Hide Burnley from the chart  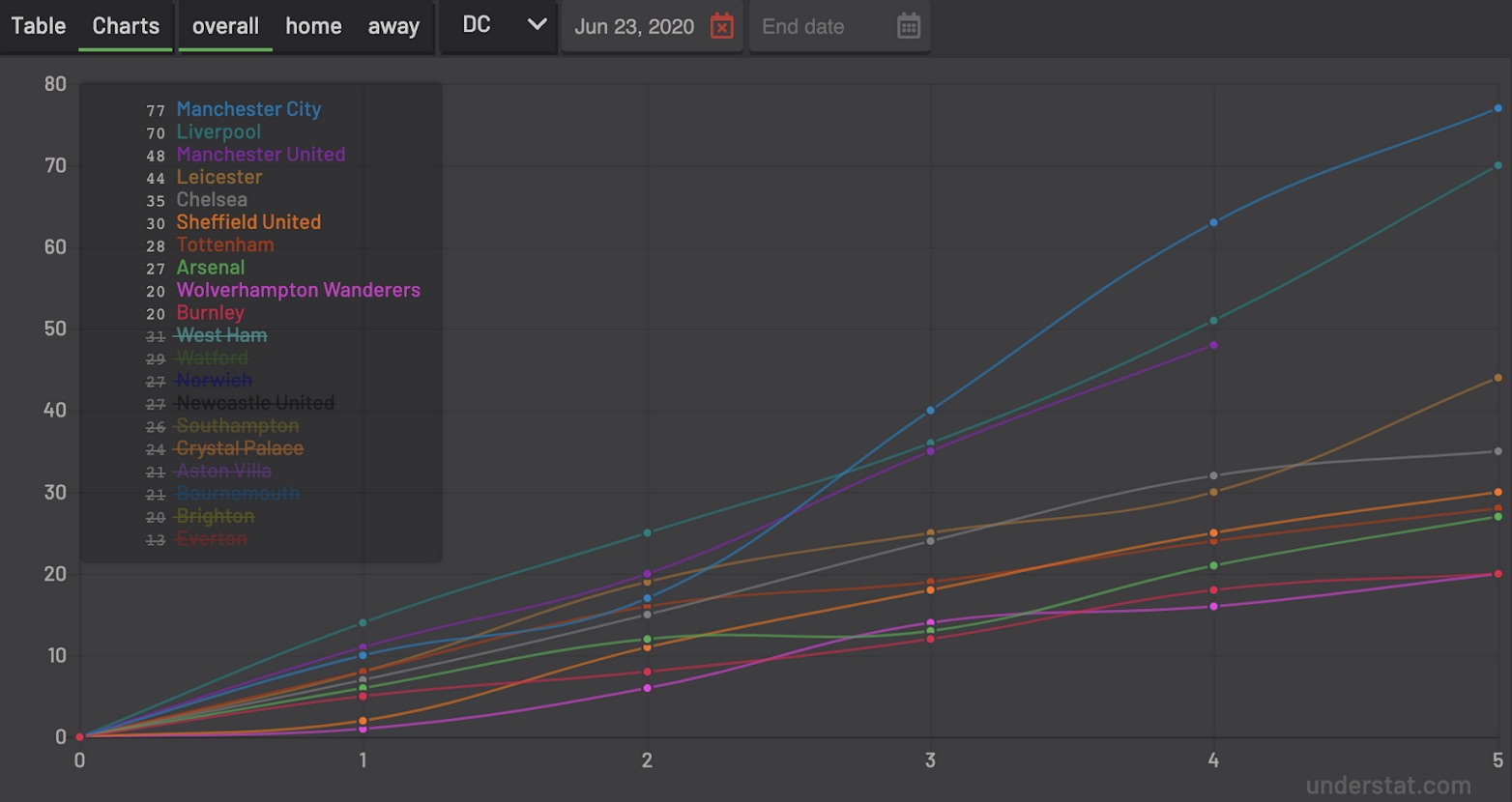(x=211, y=313)
